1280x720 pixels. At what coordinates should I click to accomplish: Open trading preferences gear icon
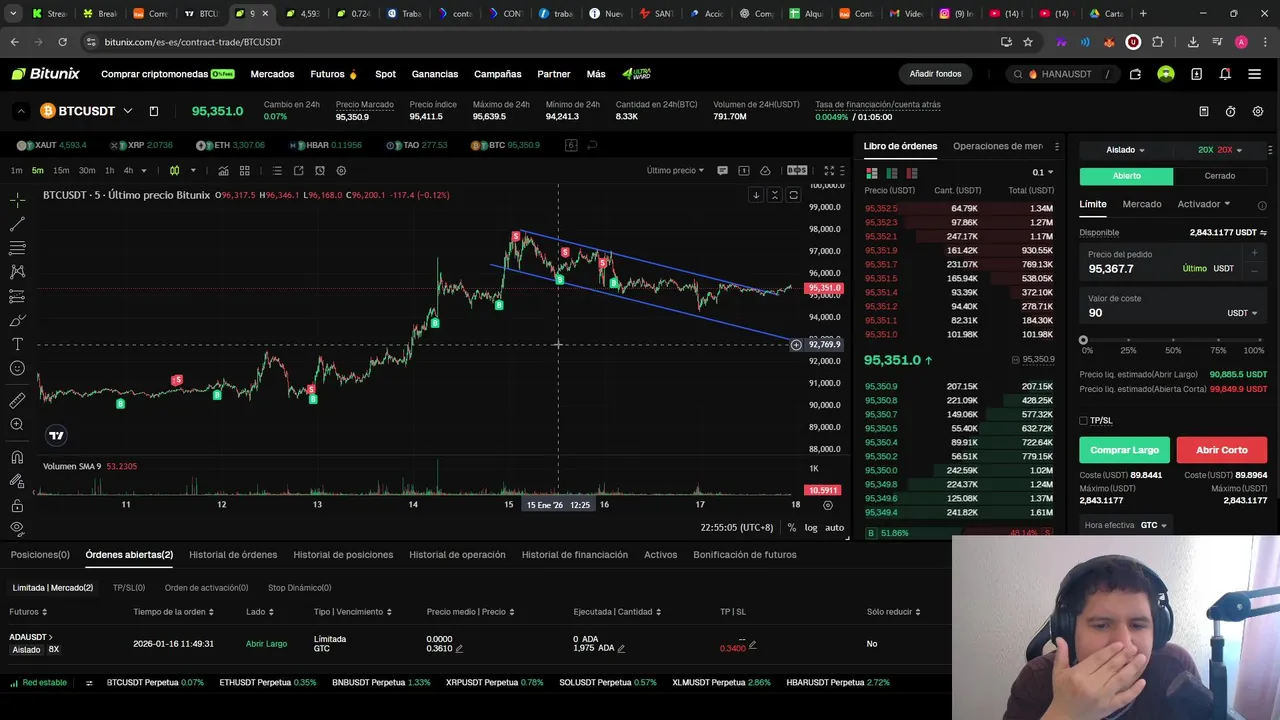point(1258,111)
